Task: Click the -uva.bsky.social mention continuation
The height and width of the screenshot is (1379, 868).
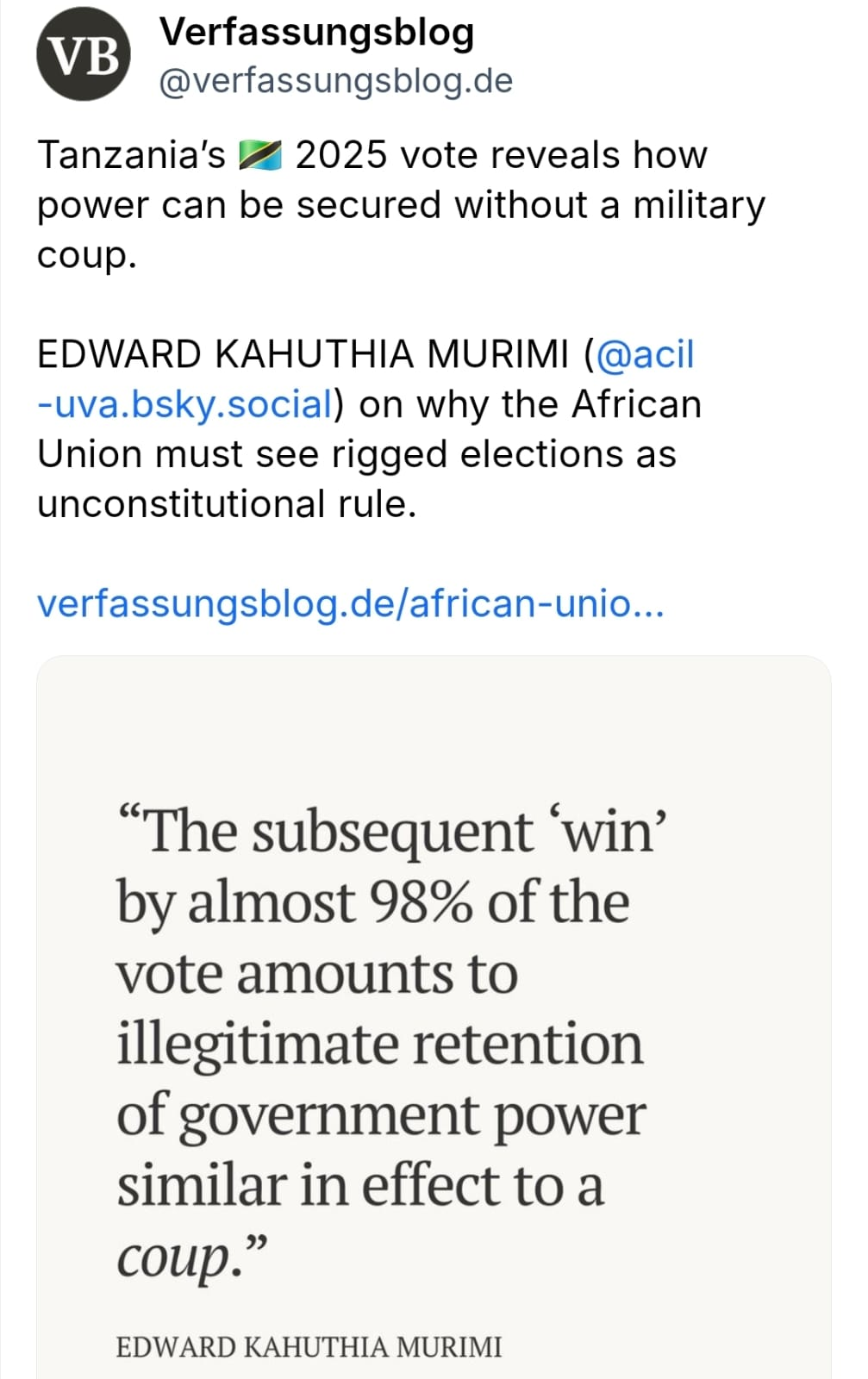Action: coord(185,404)
